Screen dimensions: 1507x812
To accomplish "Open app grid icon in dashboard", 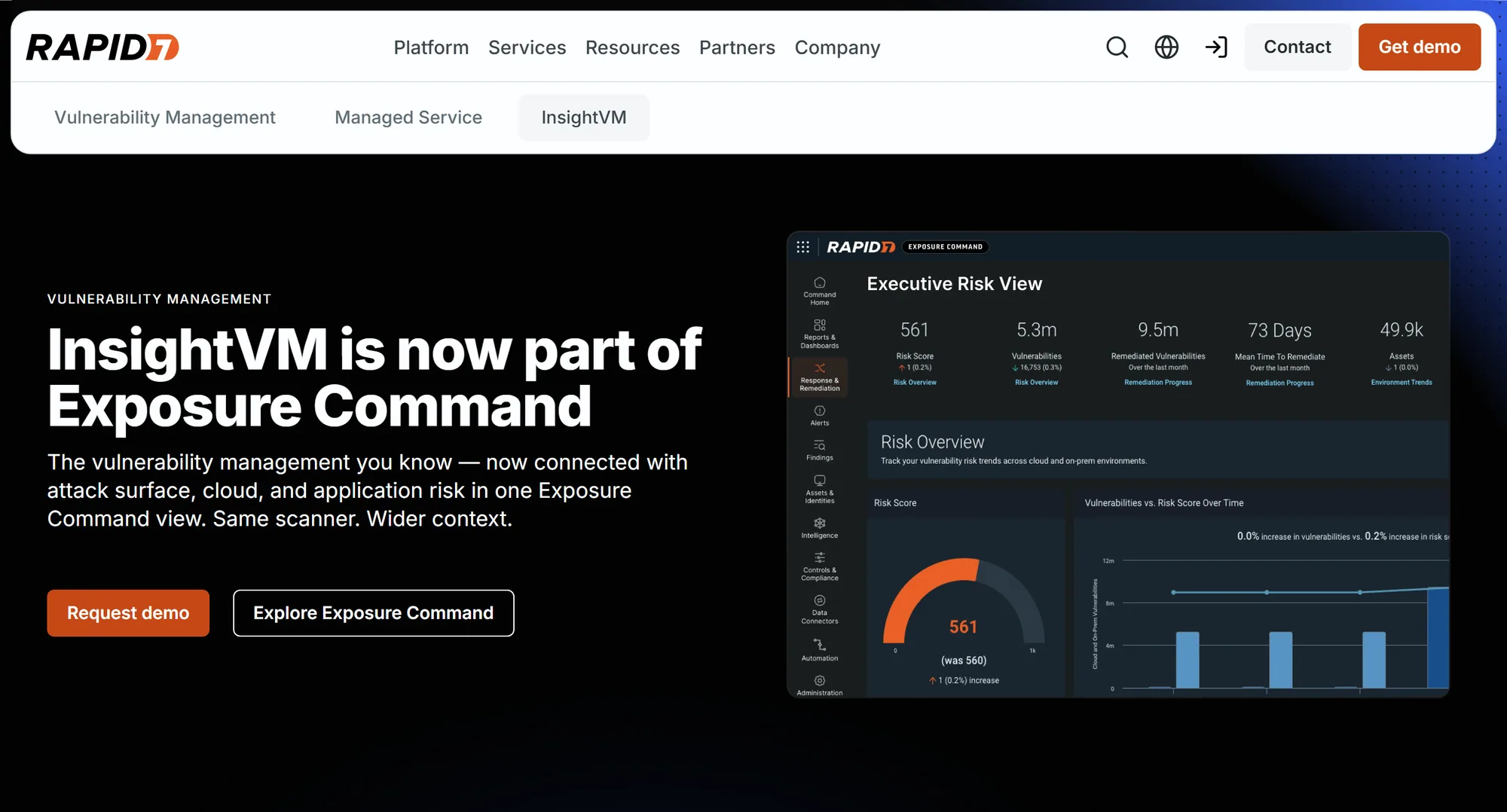I will click(803, 246).
